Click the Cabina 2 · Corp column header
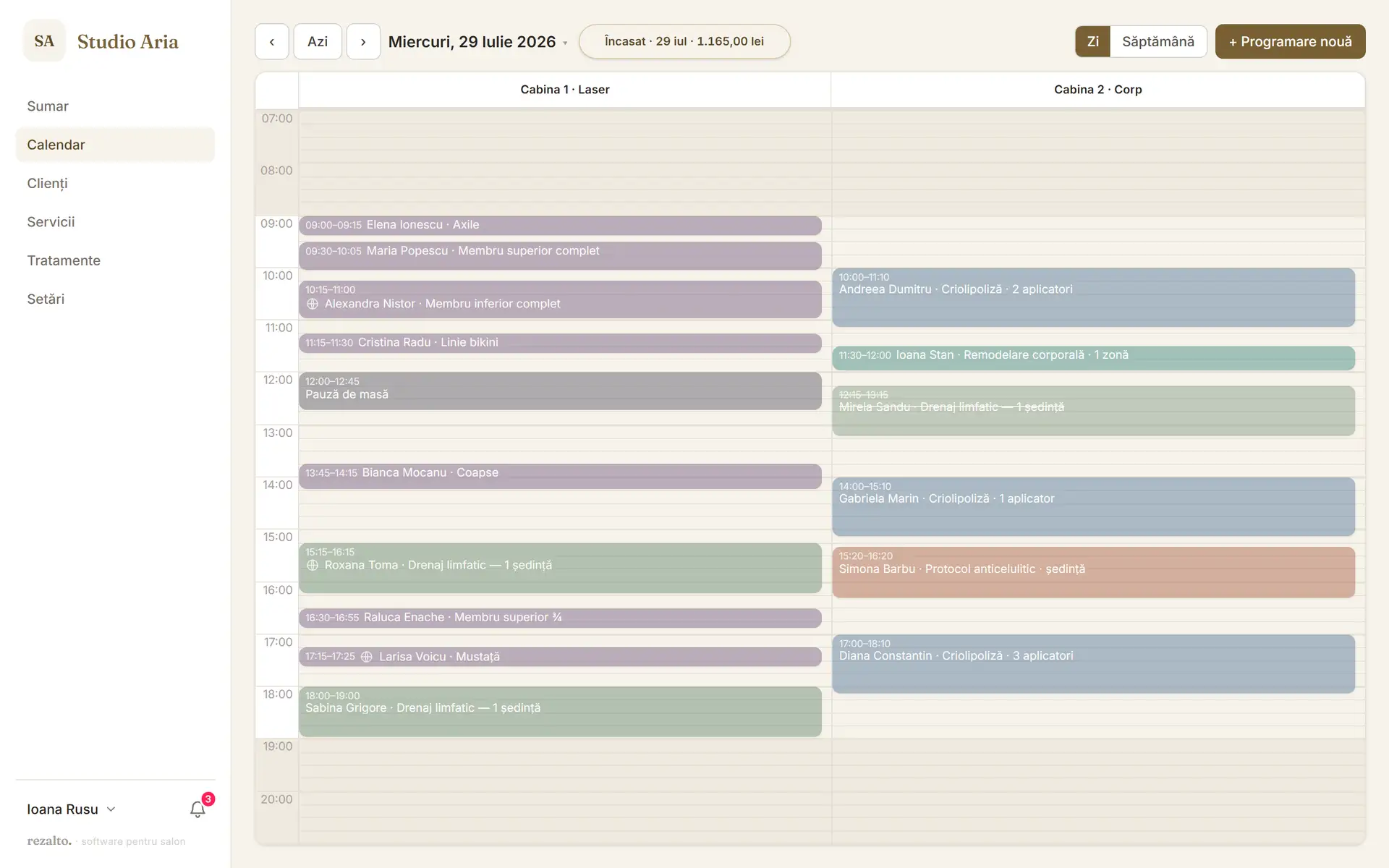The image size is (1389, 868). (1097, 90)
